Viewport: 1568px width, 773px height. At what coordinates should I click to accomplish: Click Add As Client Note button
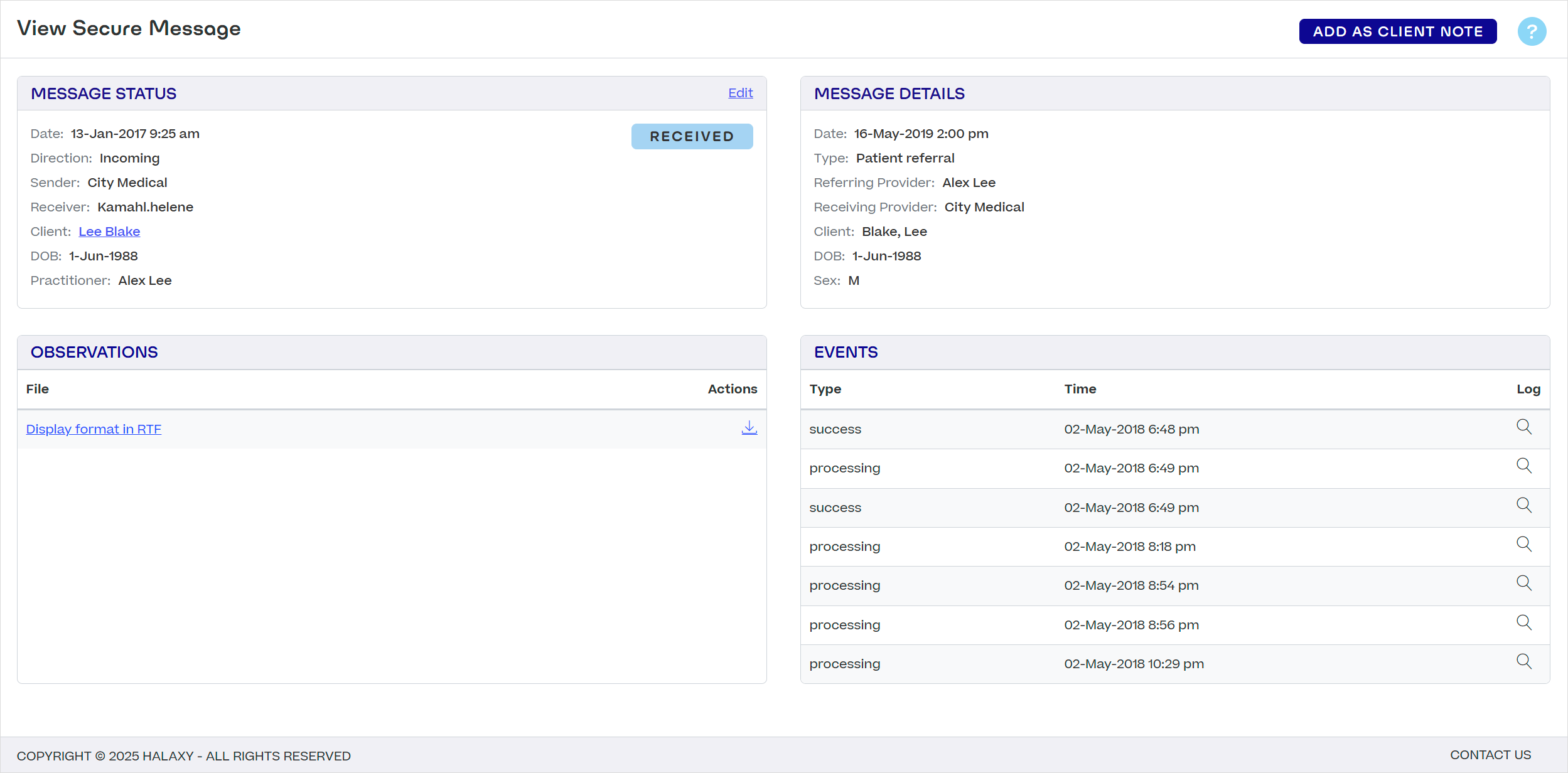(x=1397, y=31)
